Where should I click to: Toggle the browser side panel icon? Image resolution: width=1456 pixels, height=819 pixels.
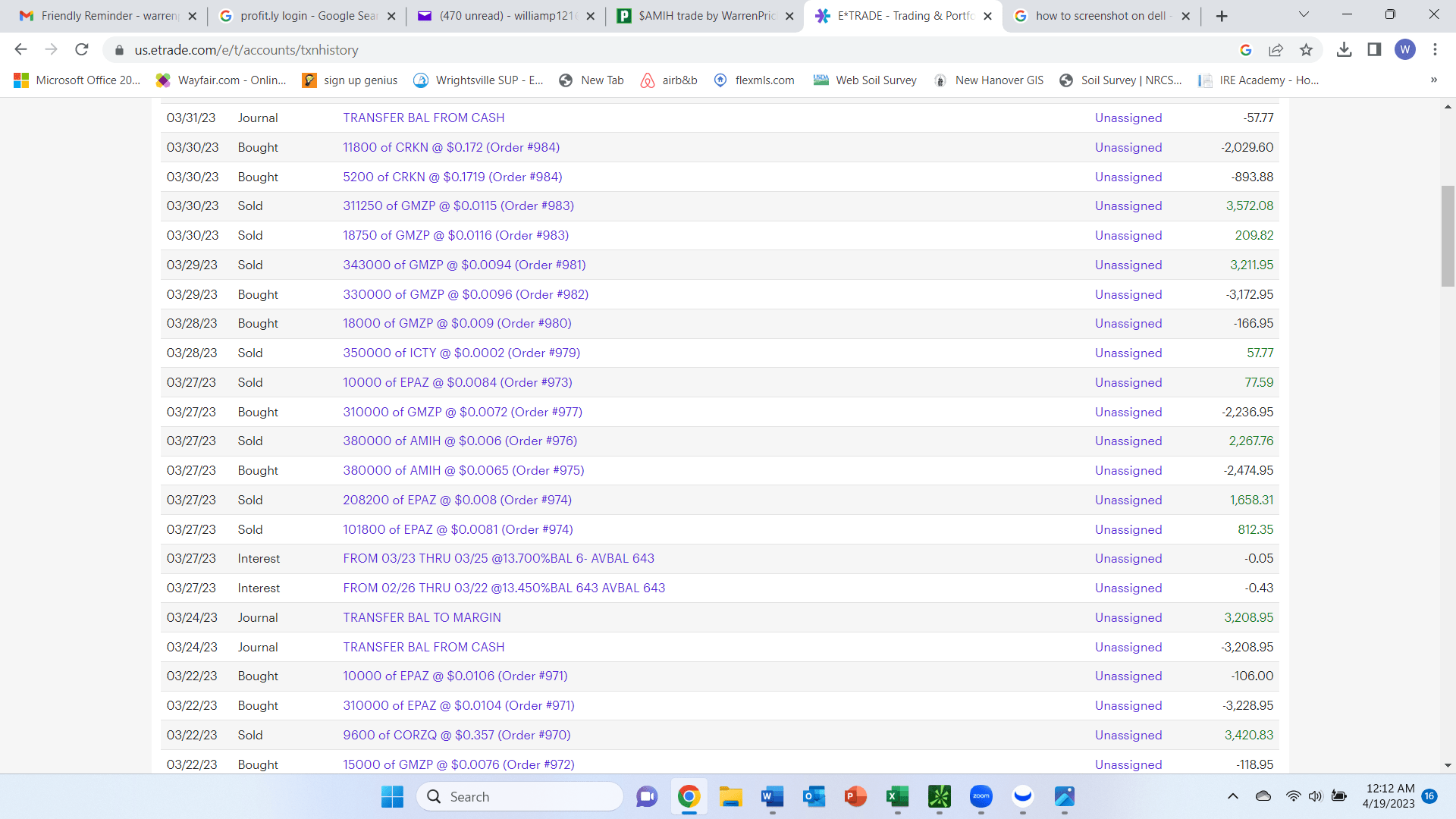point(1374,50)
